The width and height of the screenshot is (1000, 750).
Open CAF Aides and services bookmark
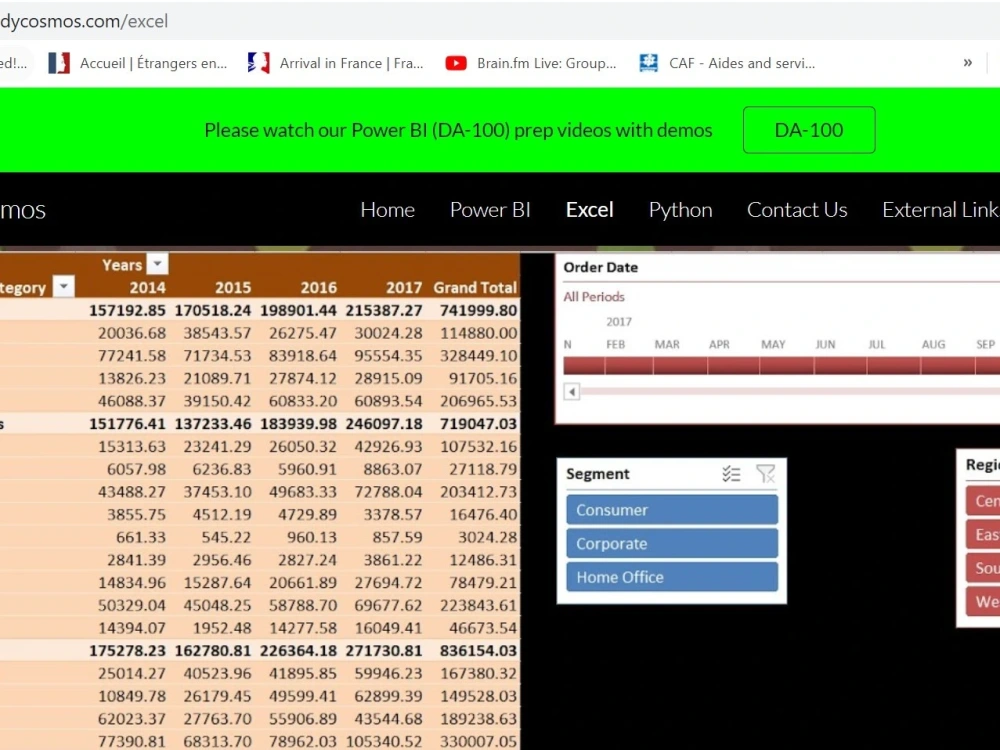(x=728, y=63)
